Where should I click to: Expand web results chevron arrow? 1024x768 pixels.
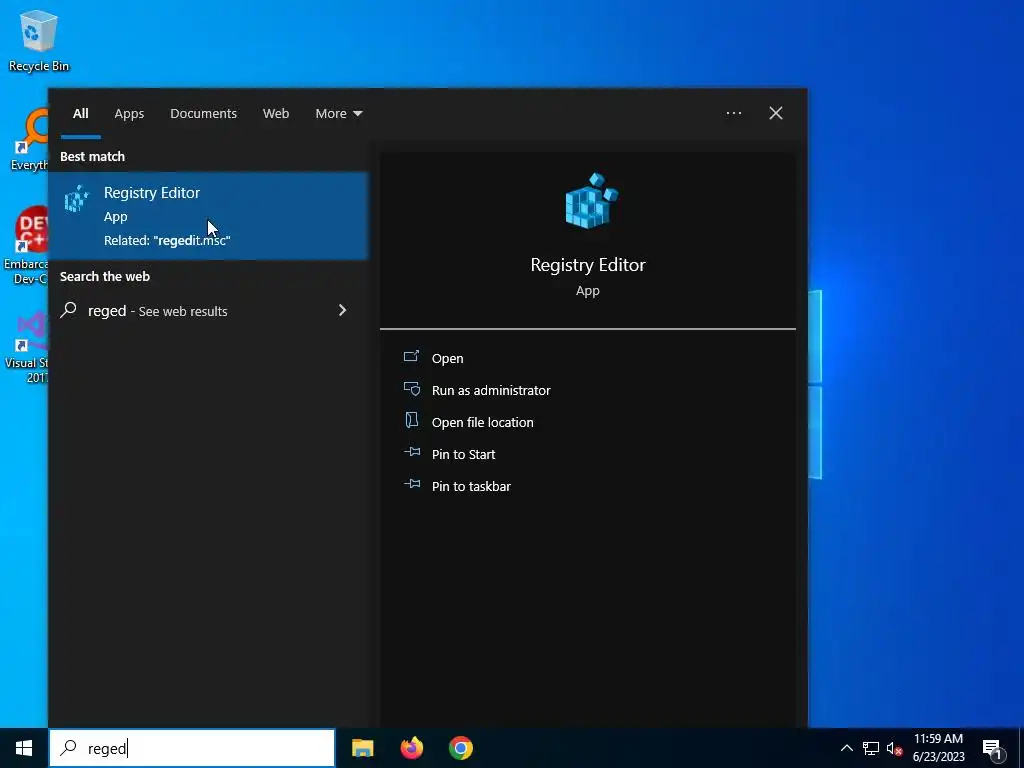(x=342, y=310)
